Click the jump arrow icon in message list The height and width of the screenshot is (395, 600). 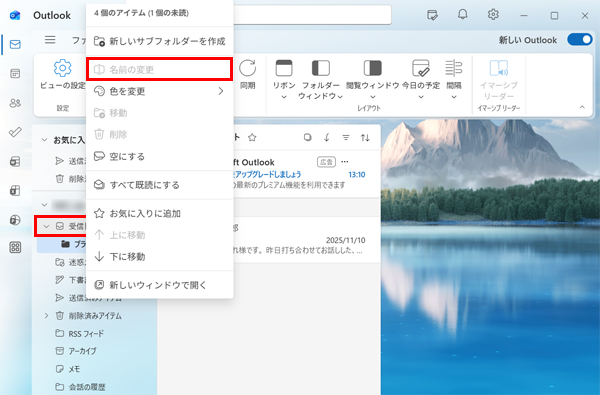[x=327, y=137]
